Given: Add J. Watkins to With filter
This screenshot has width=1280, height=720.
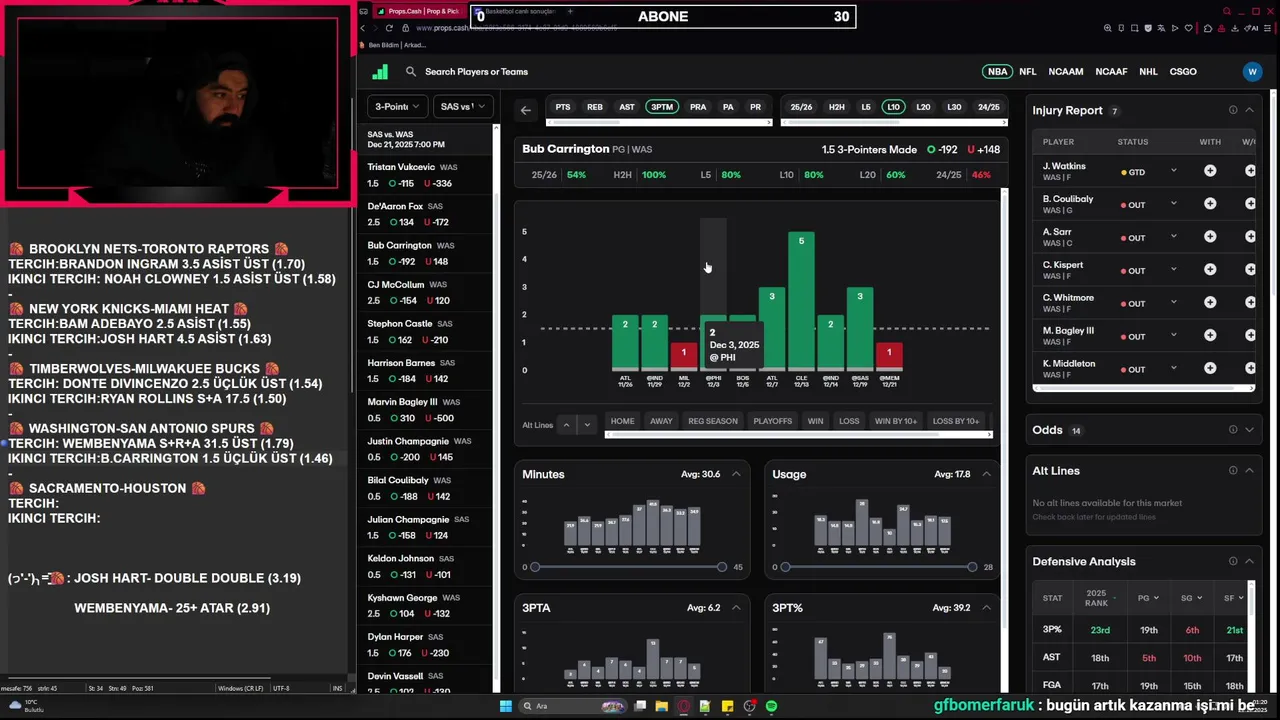Looking at the screenshot, I should [1210, 171].
